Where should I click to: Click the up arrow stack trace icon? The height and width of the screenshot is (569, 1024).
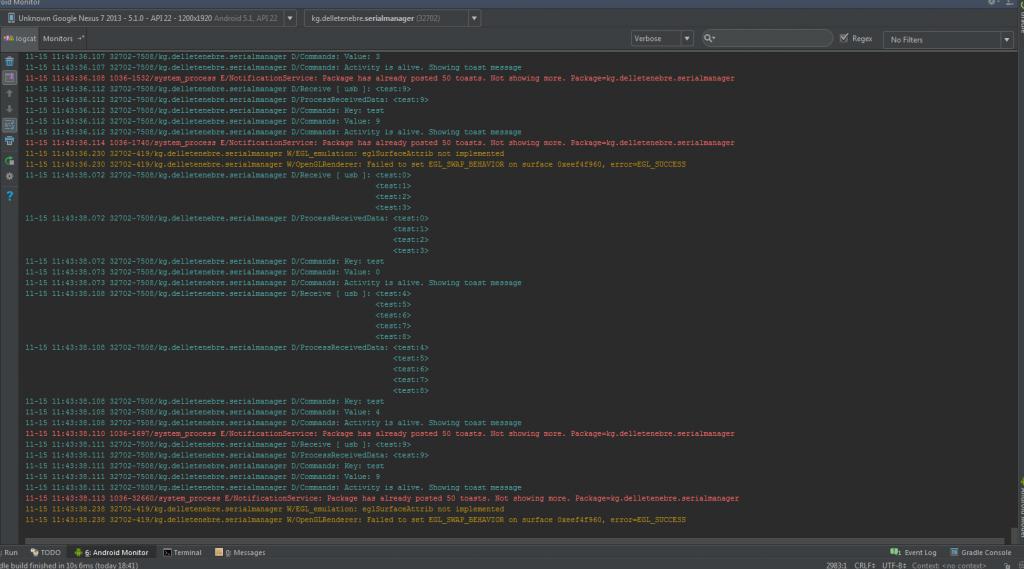coord(9,93)
